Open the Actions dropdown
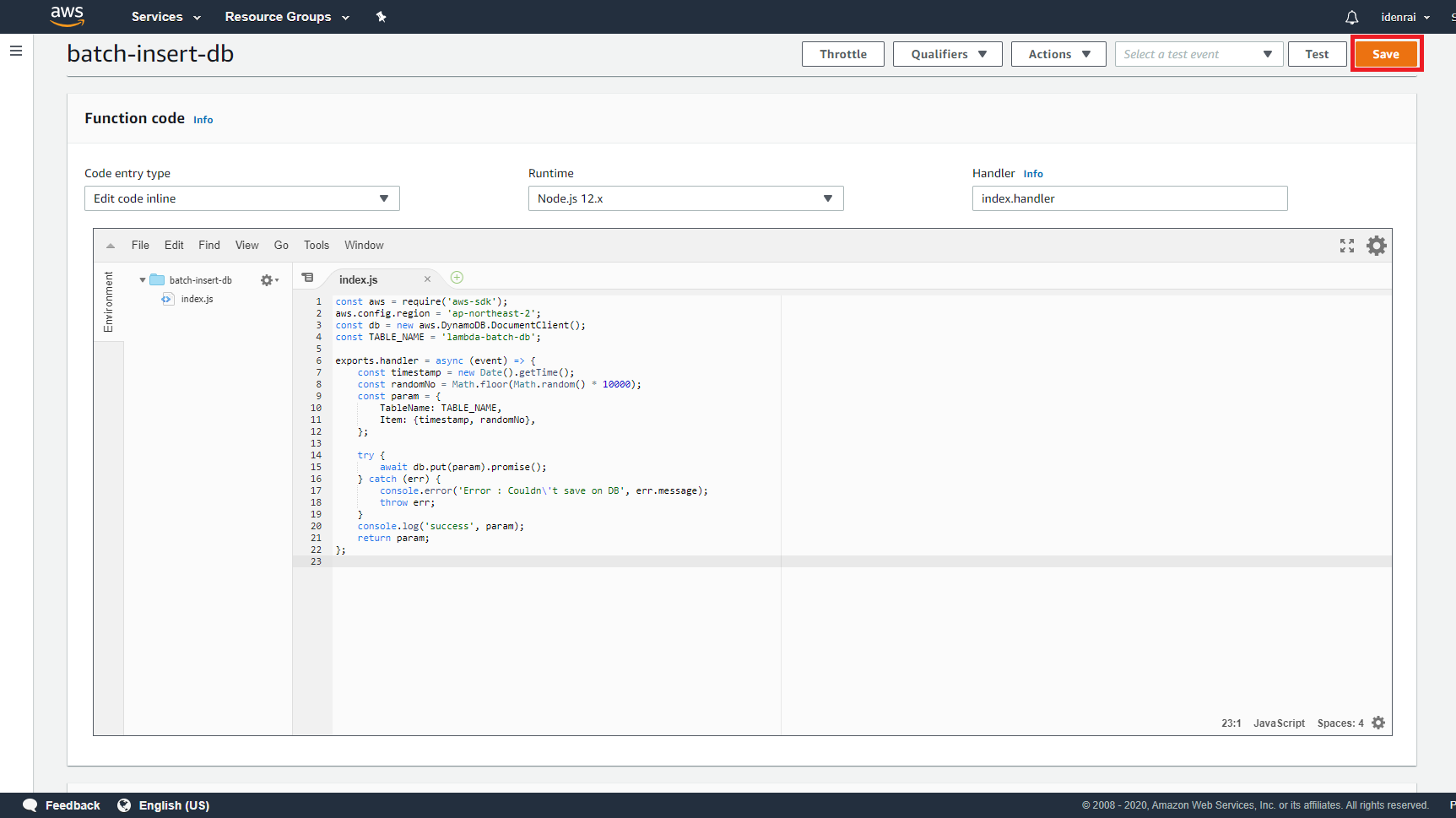Viewport: 1456px width, 818px height. coord(1058,53)
